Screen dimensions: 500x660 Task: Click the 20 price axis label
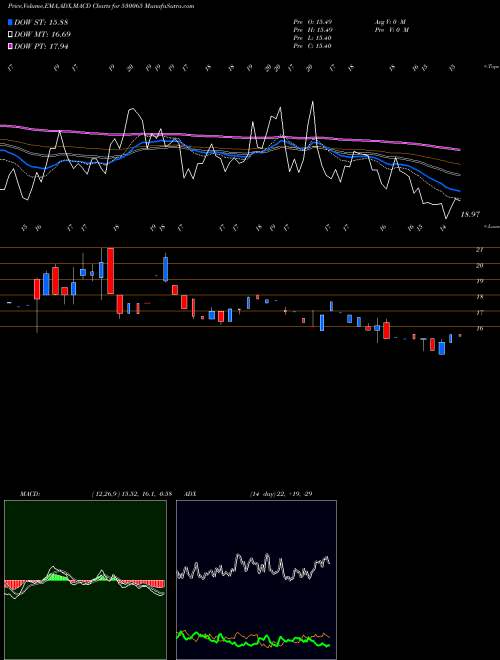coord(479,266)
